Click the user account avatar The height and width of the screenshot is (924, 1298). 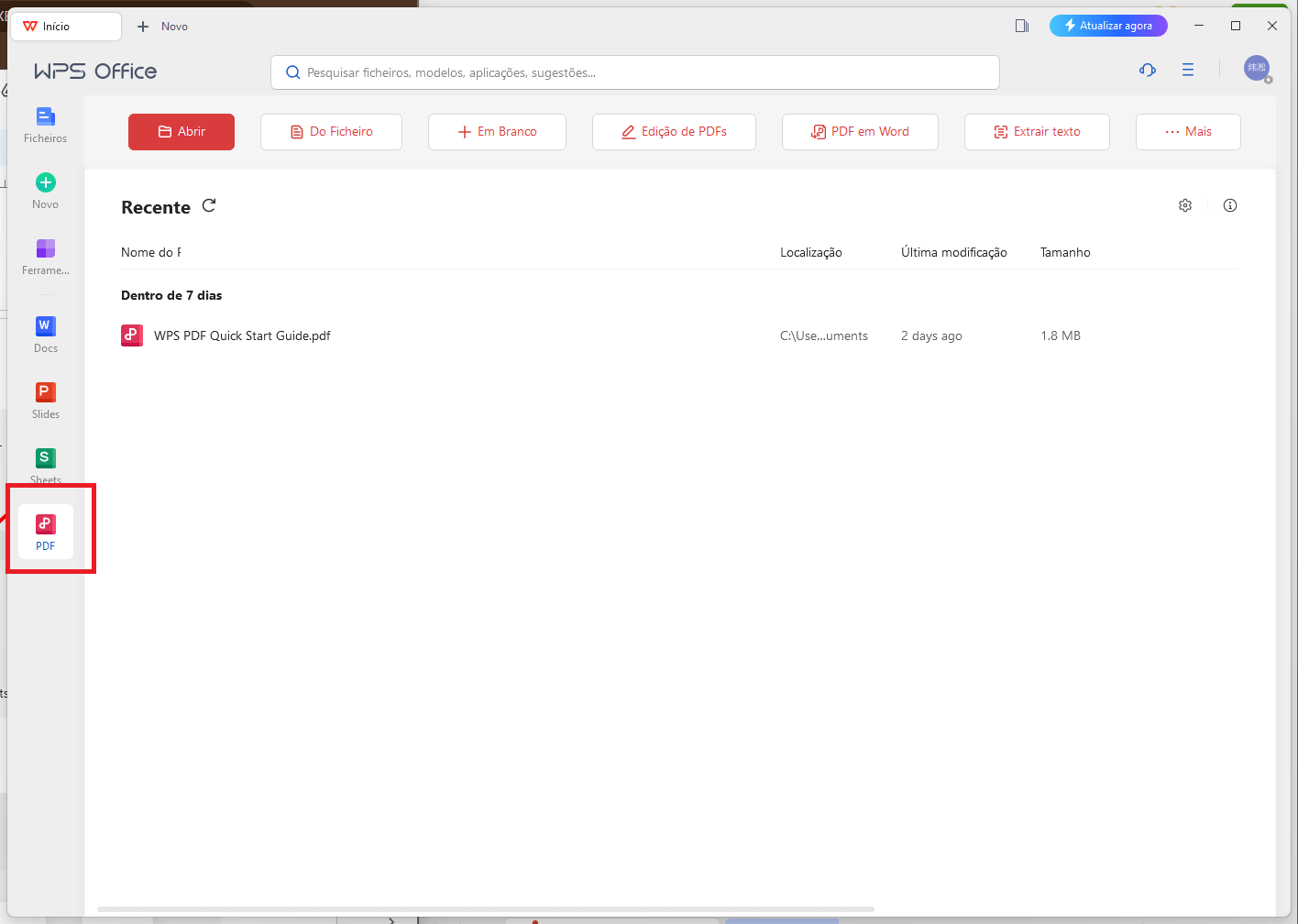1257,68
